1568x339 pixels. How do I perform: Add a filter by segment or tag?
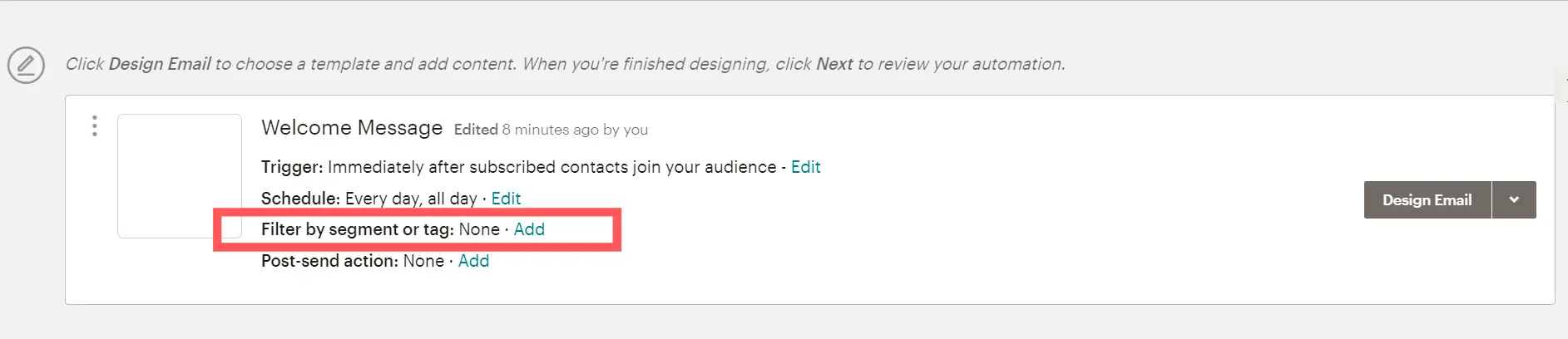click(529, 229)
